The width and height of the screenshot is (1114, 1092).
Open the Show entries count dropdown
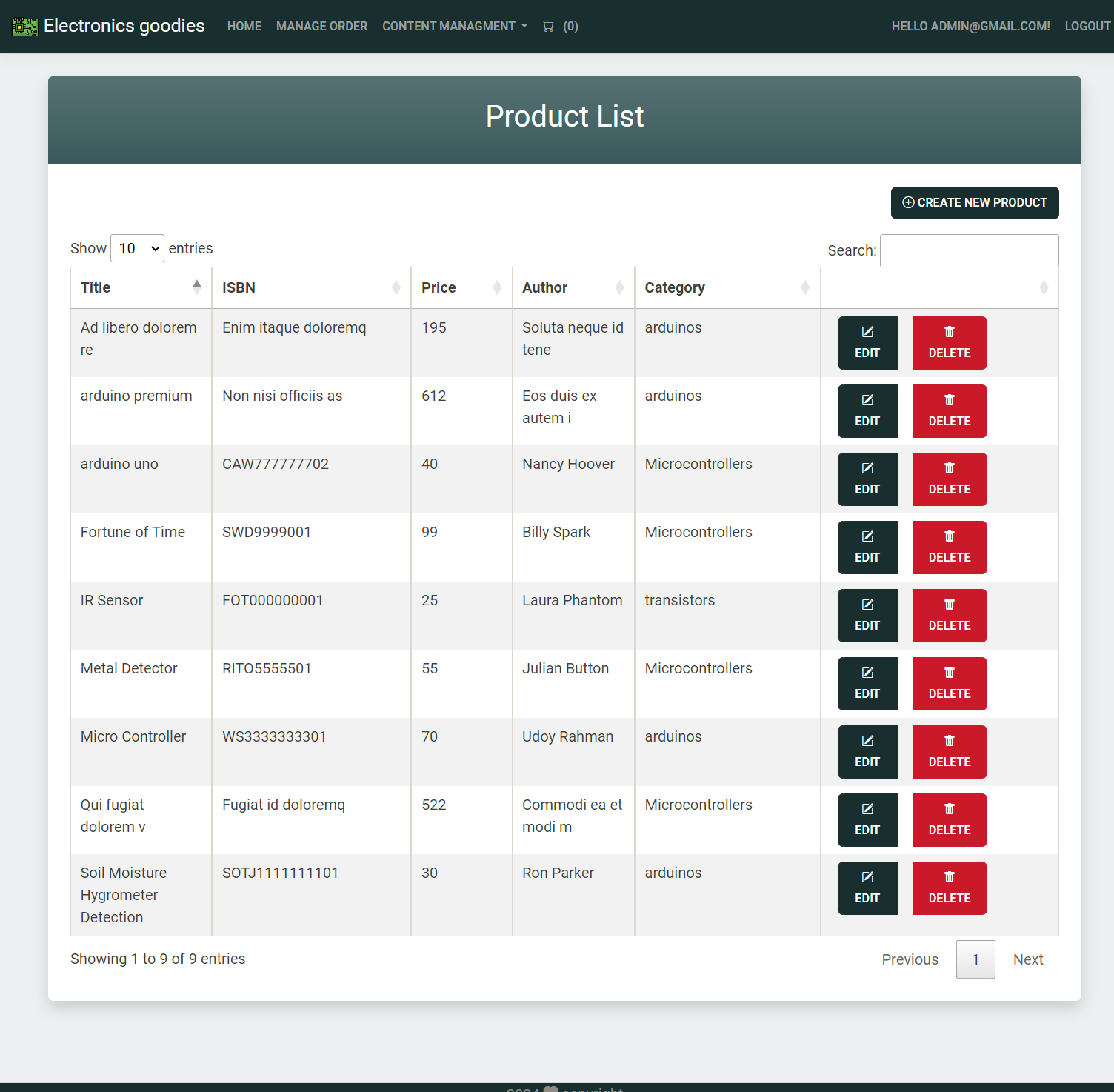(137, 248)
